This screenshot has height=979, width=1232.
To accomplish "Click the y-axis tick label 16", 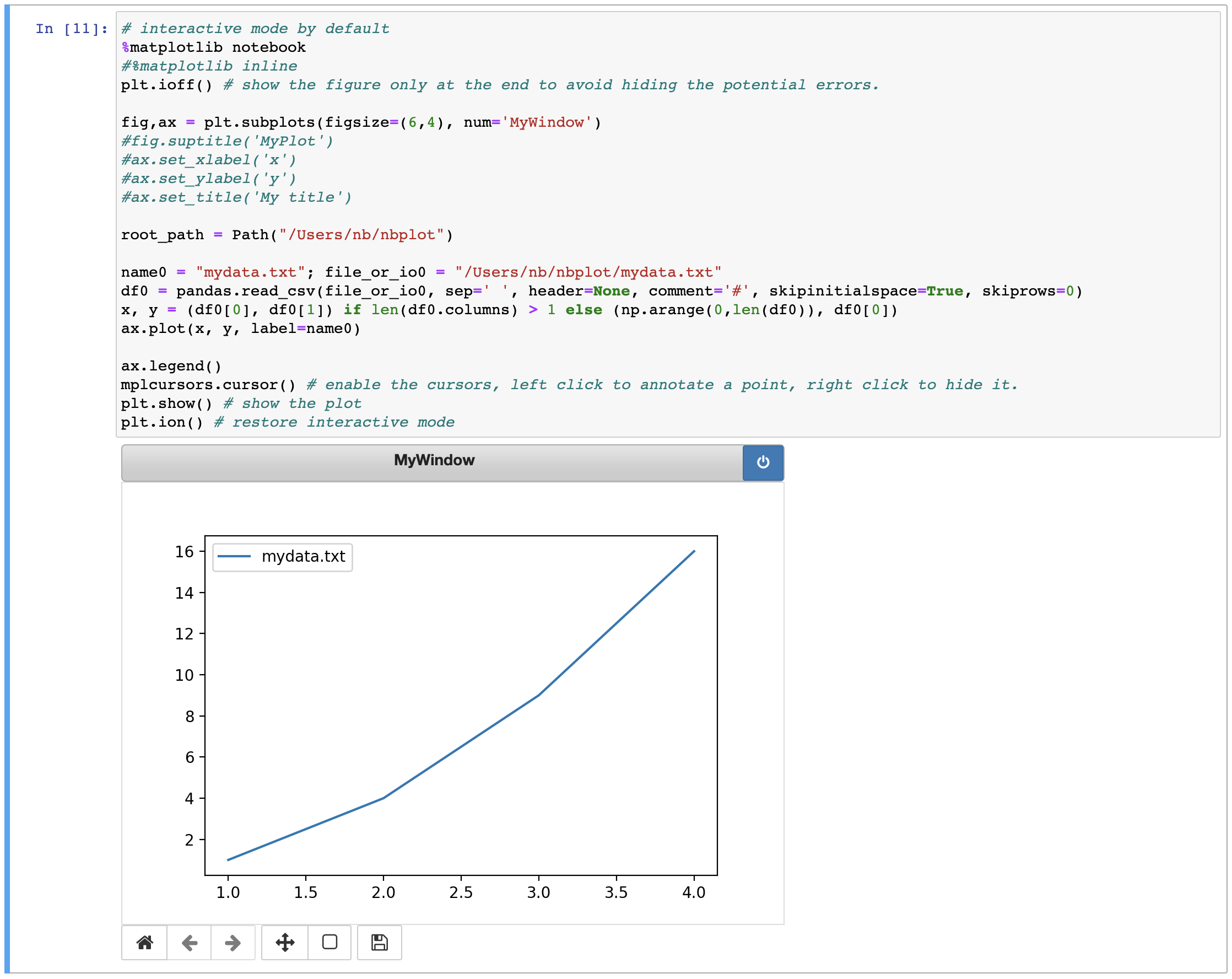I will click(x=185, y=552).
